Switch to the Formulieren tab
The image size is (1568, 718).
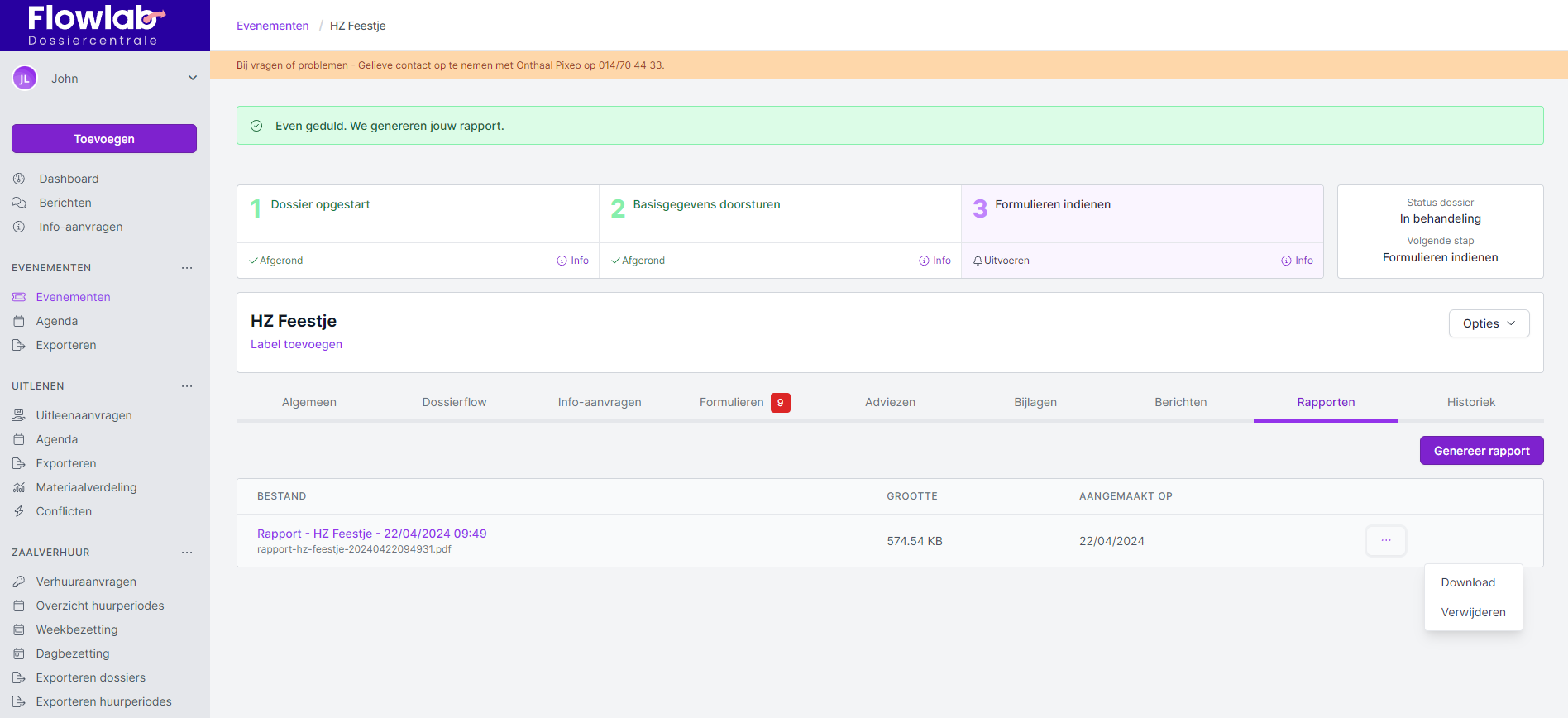[x=732, y=403]
